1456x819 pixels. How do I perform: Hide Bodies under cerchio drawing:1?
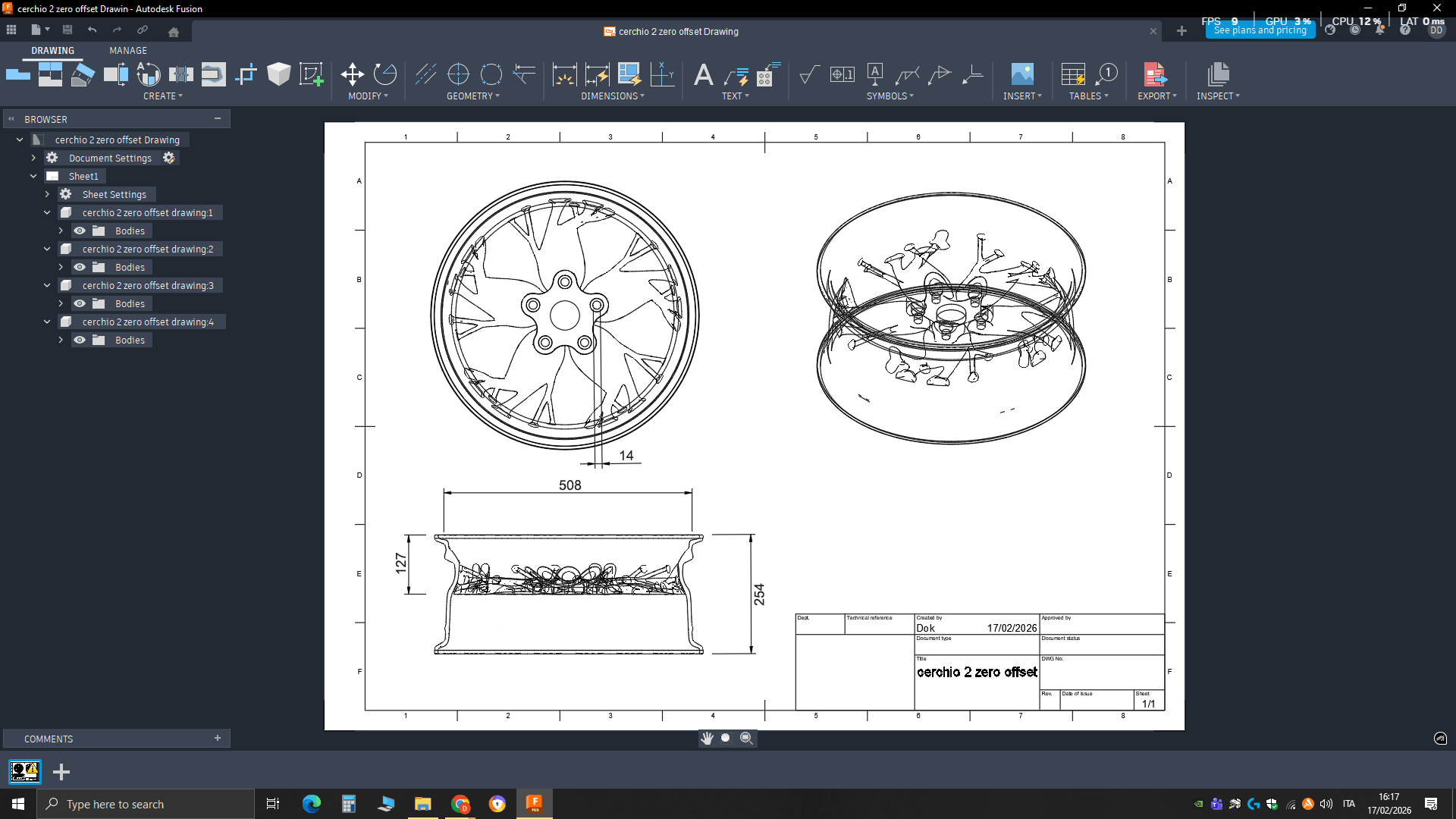pyautogui.click(x=80, y=231)
